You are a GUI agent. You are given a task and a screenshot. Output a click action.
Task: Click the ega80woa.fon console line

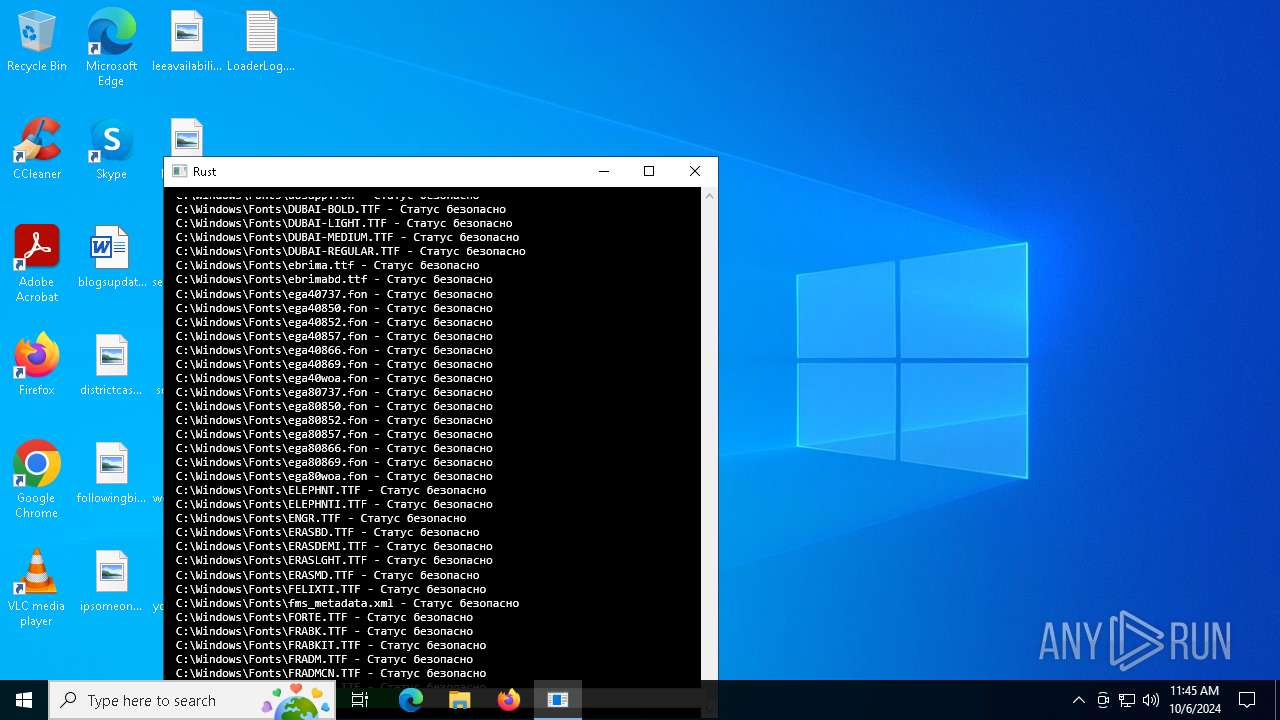tap(334, 476)
